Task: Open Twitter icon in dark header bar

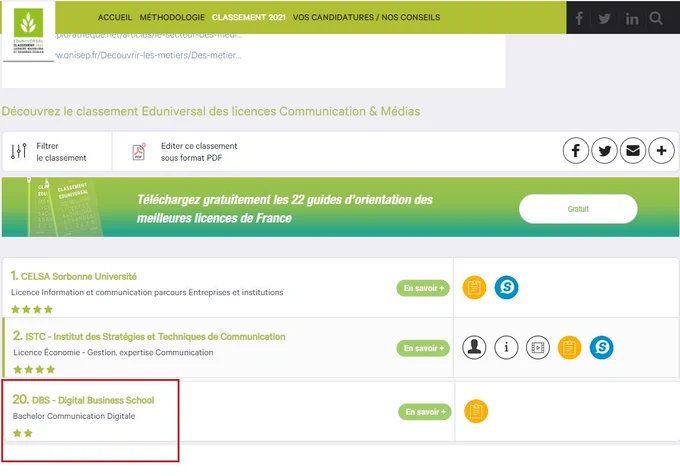Action: [604, 19]
